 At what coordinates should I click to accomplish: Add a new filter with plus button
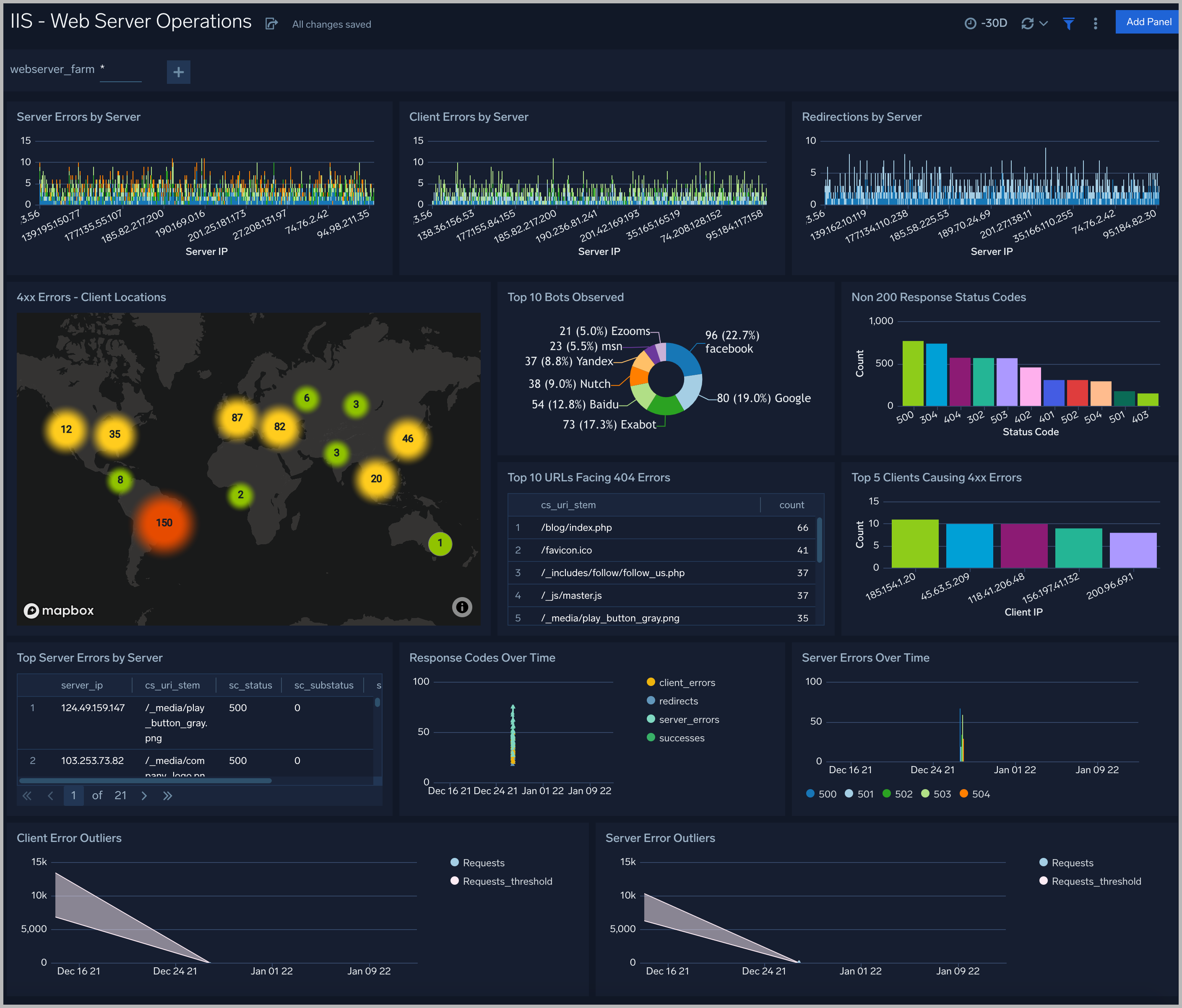coord(179,72)
